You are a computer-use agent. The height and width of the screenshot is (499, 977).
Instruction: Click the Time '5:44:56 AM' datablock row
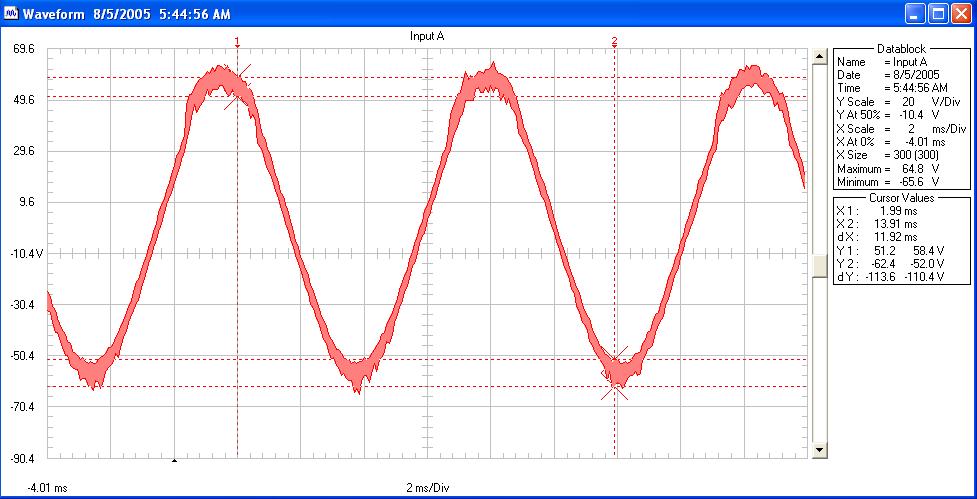pyautogui.click(x=892, y=87)
